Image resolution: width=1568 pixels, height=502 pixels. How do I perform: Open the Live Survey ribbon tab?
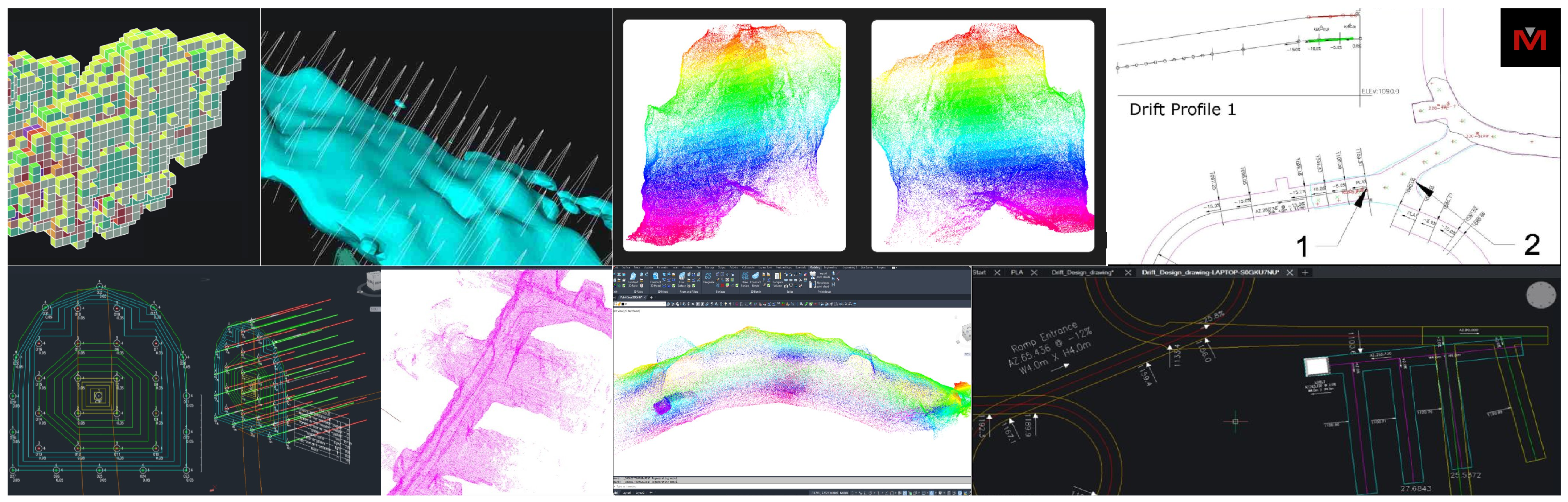(x=867, y=268)
